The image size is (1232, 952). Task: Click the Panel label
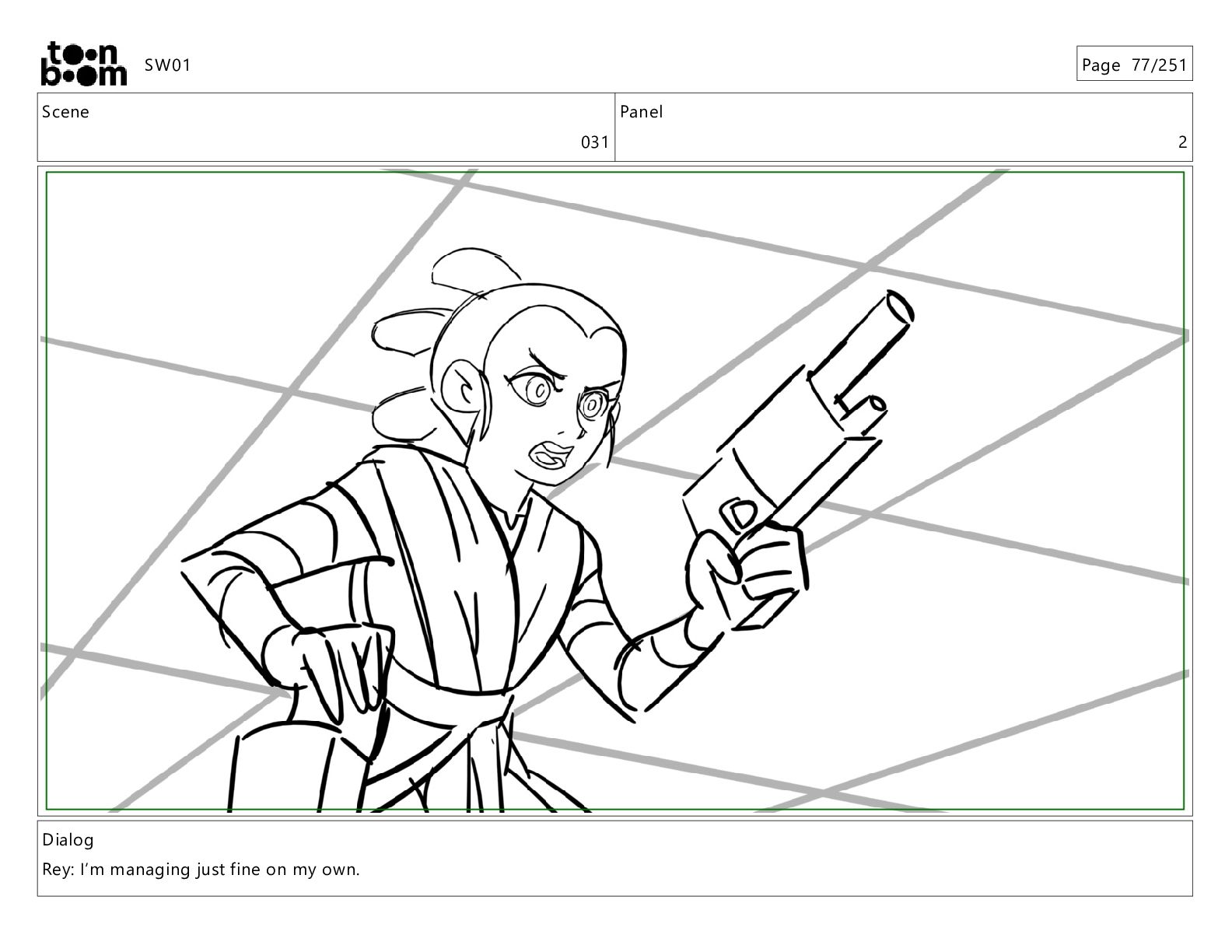642,112
